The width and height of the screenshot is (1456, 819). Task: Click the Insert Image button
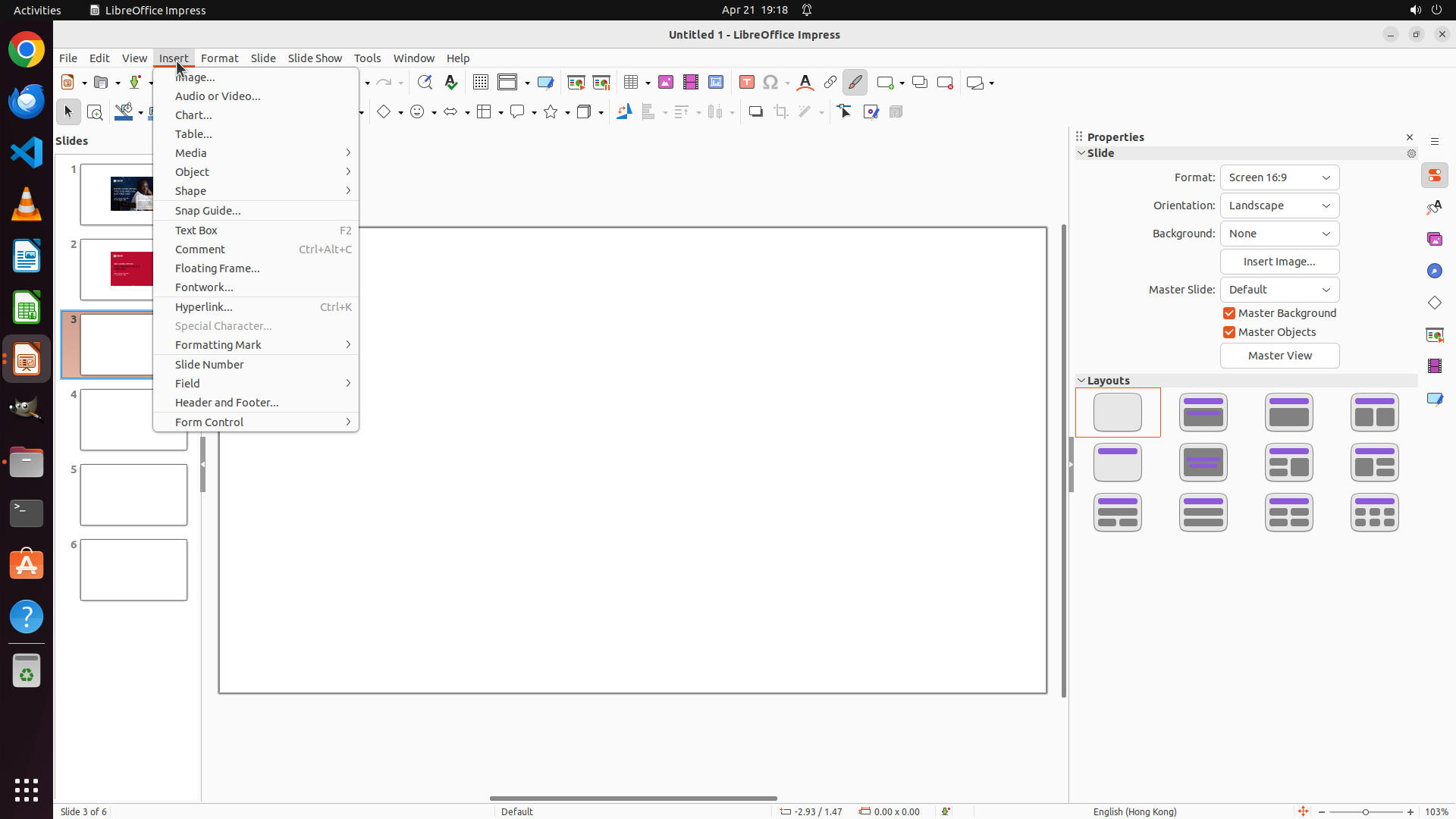1279,262
